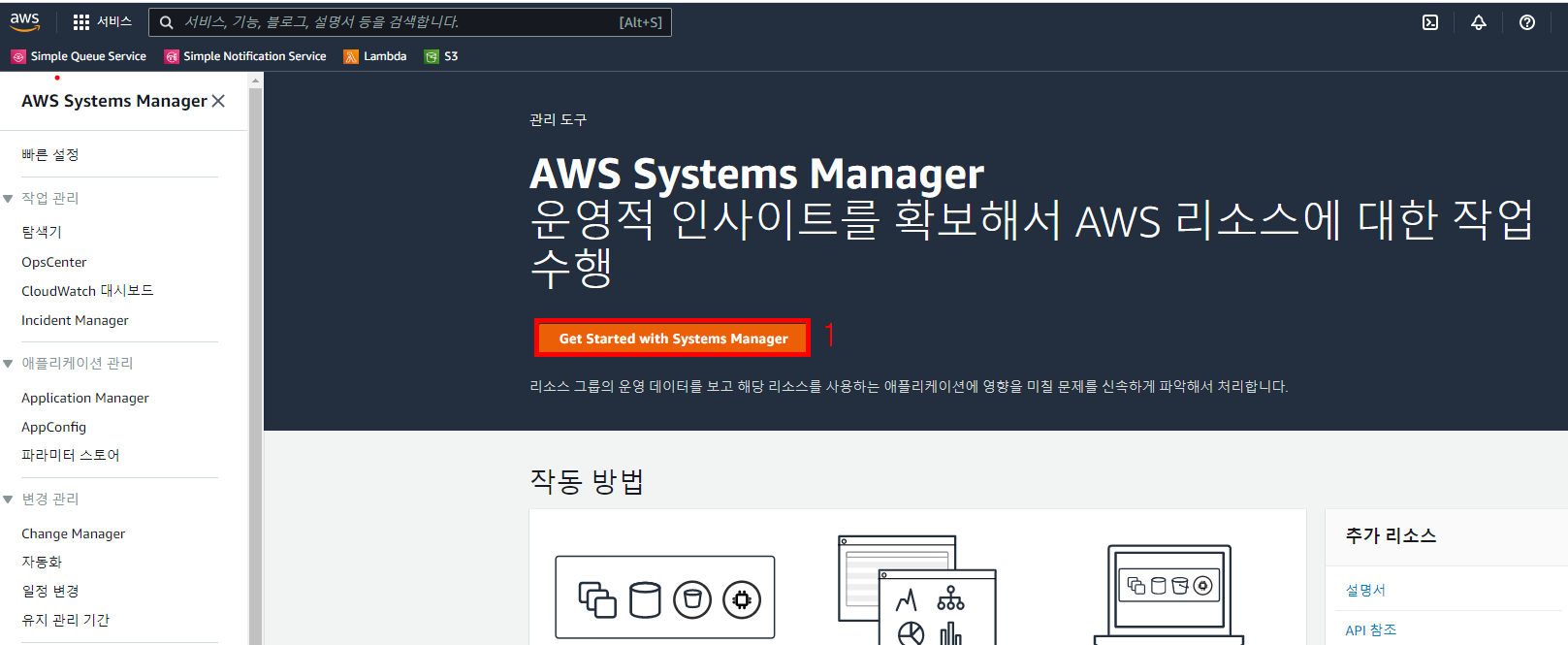Image resolution: width=1568 pixels, height=645 pixels.
Task: Open Change Manager
Action: [74, 533]
